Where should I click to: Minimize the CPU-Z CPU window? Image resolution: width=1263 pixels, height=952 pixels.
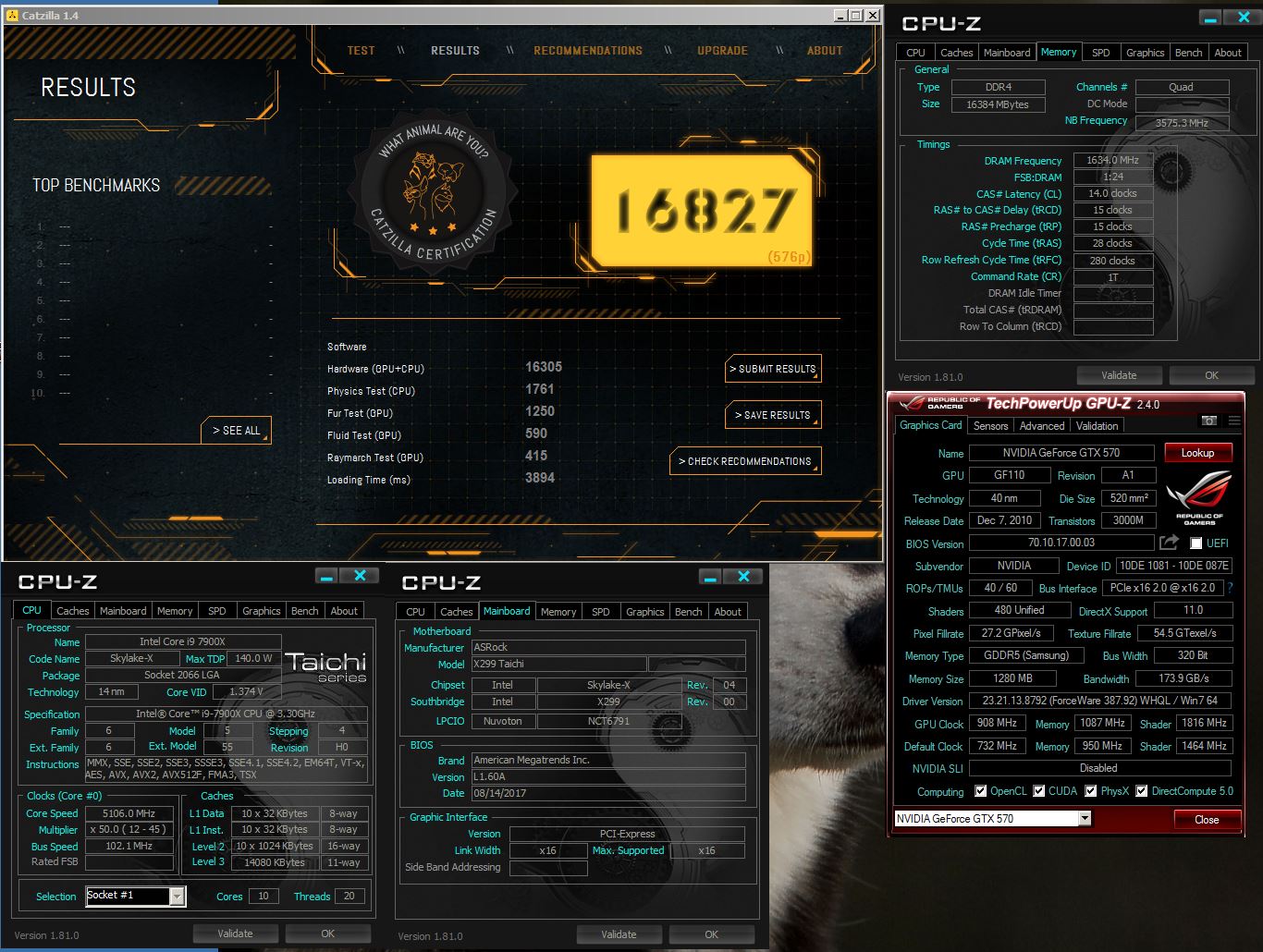pyautogui.click(x=325, y=576)
